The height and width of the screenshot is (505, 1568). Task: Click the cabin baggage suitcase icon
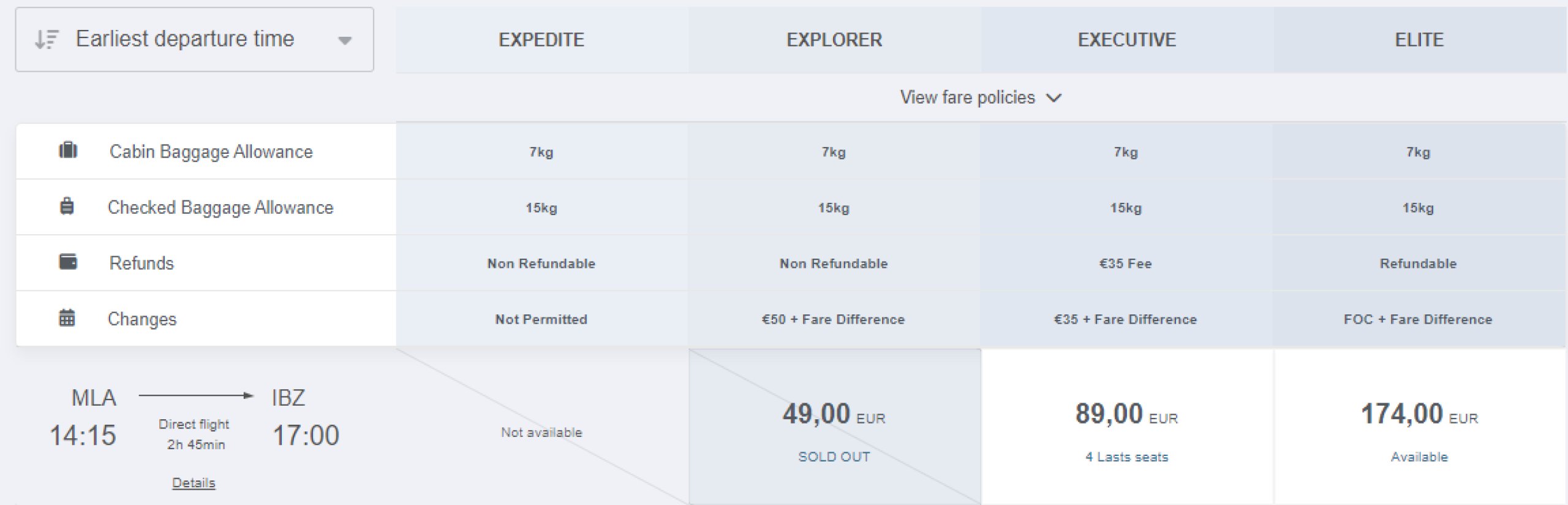(x=68, y=150)
